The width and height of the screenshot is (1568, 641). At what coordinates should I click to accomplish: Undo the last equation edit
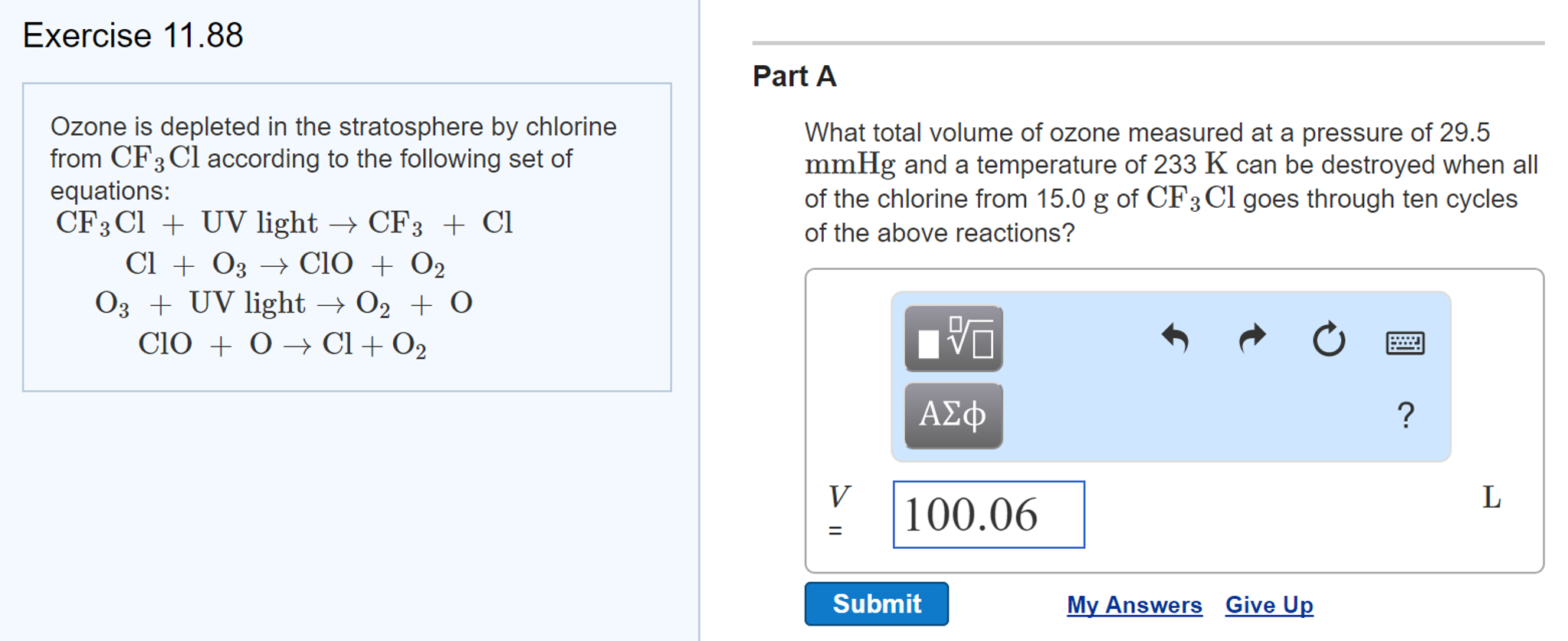(1174, 340)
